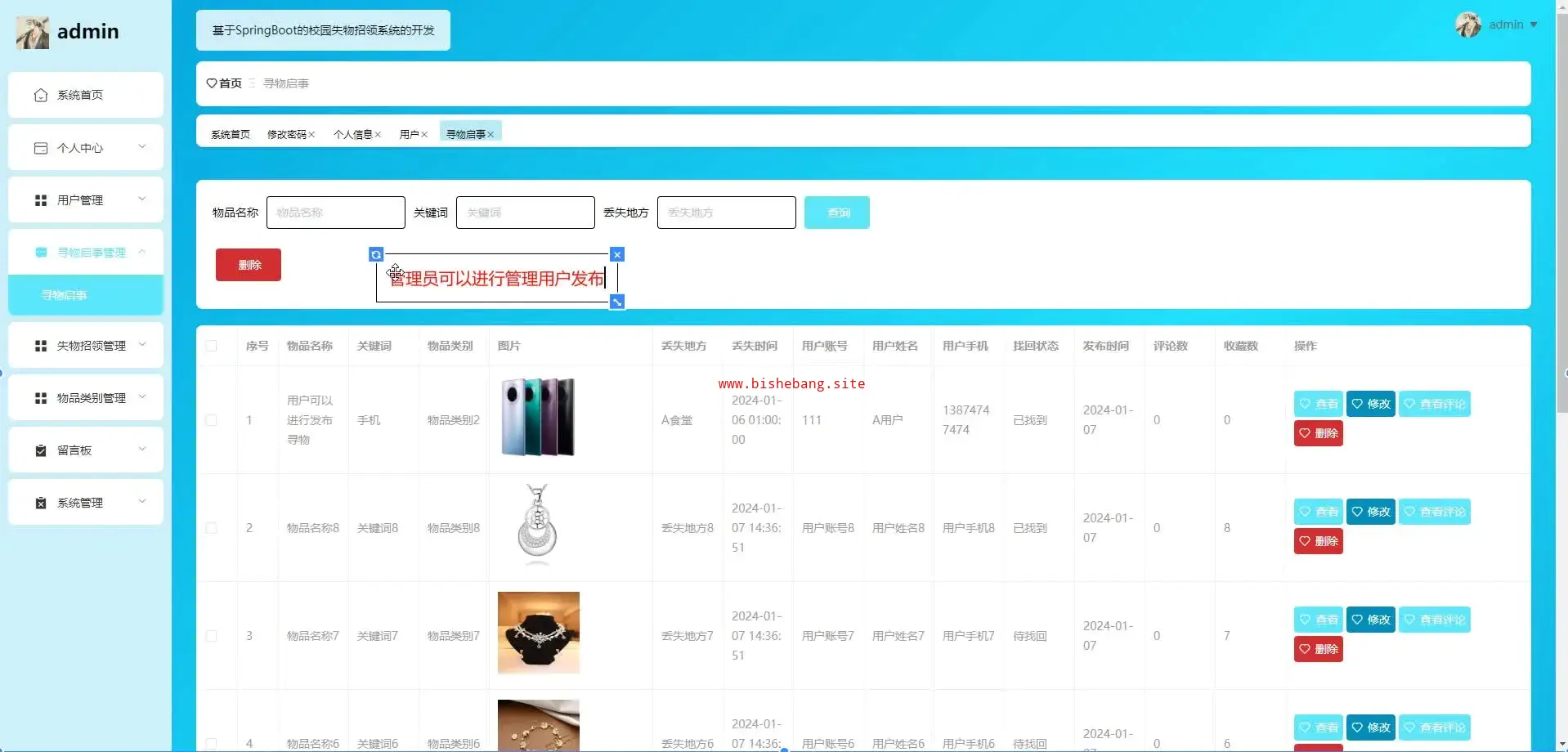Close the 修改密码 tab

point(311,135)
